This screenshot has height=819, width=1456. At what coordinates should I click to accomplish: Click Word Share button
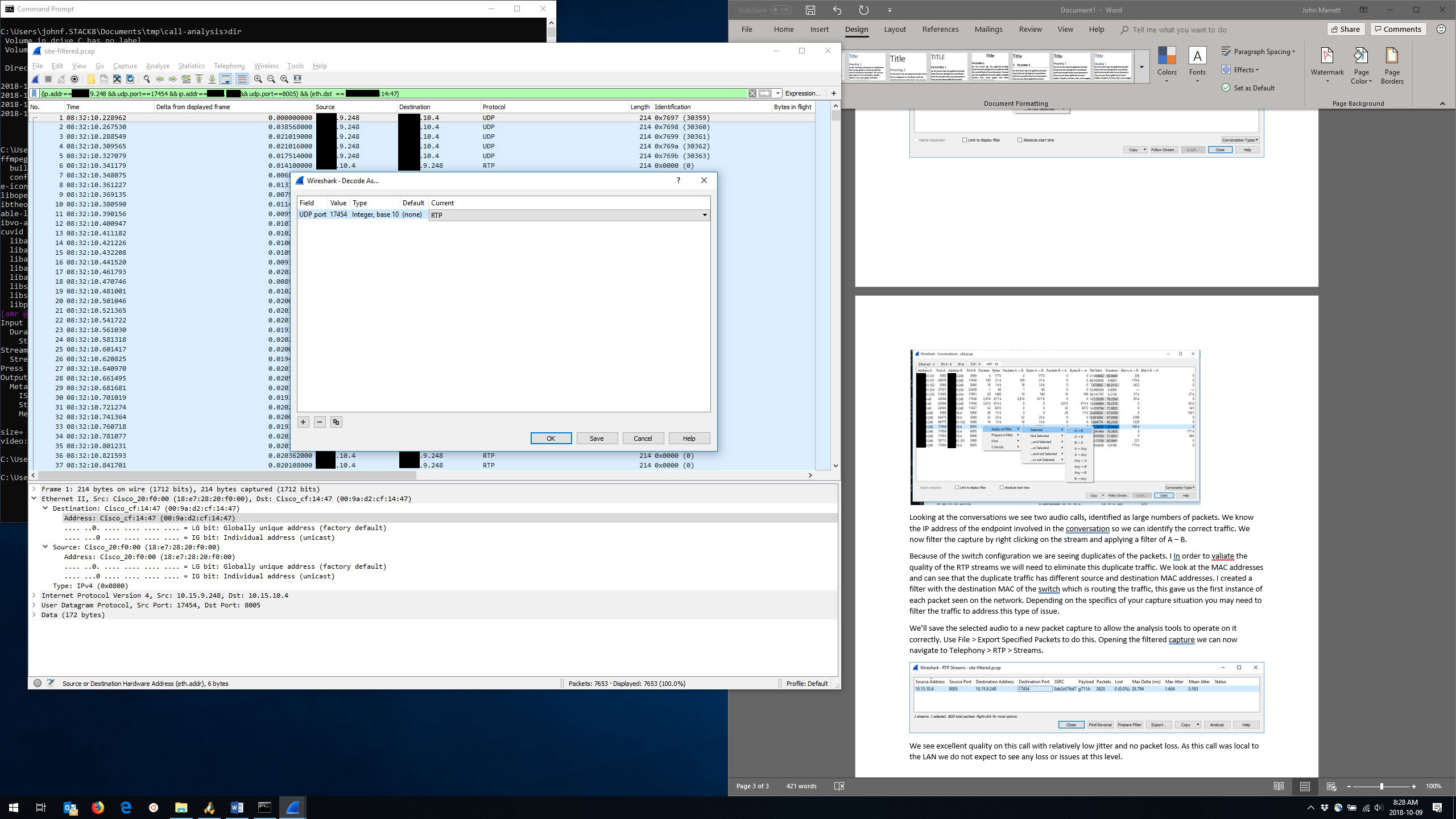[1345, 30]
